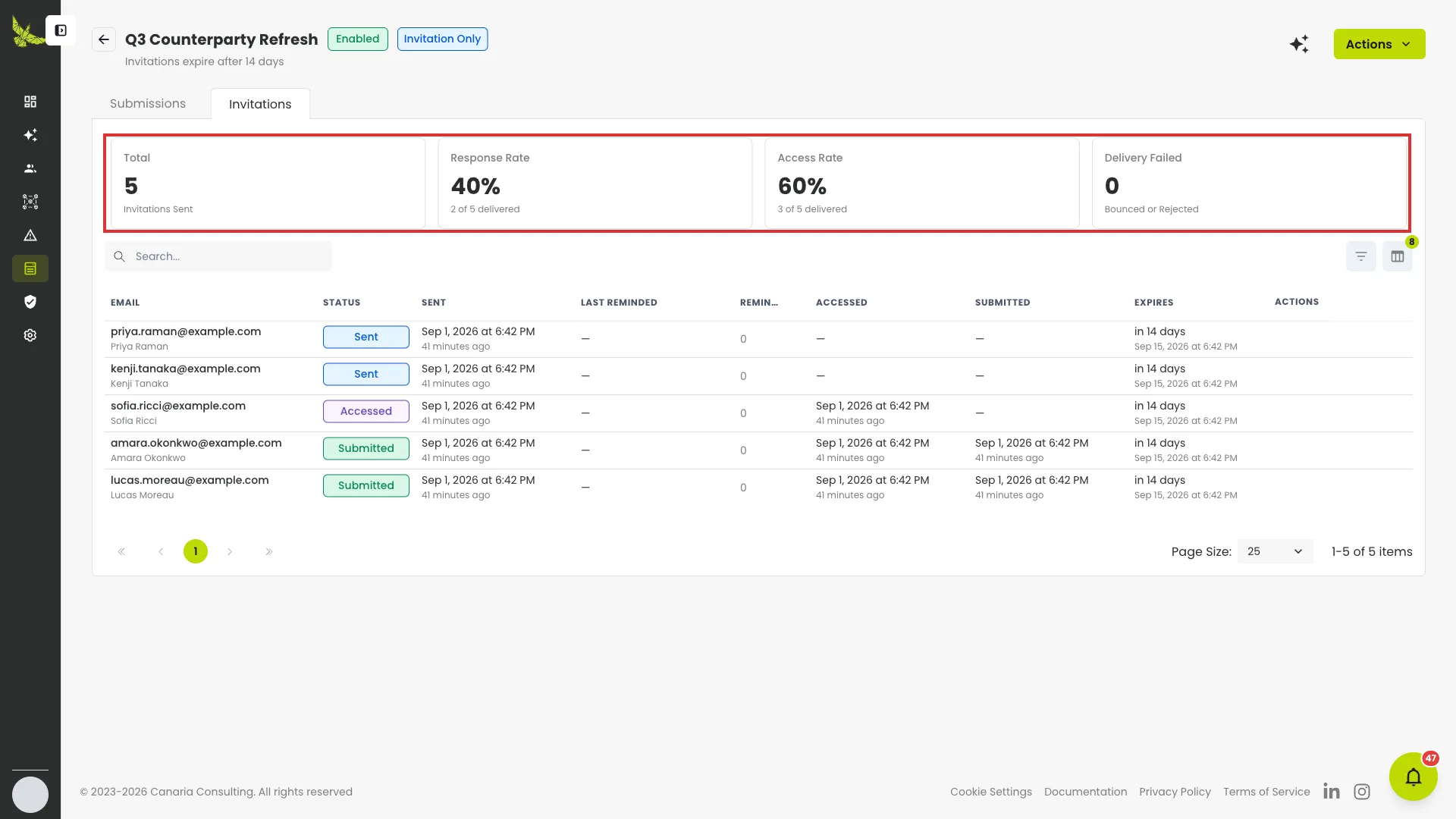The width and height of the screenshot is (1456, 819).
Task: Open the shield check icon in sidebar
Action: pyautogui.click(x=30, y=302)
